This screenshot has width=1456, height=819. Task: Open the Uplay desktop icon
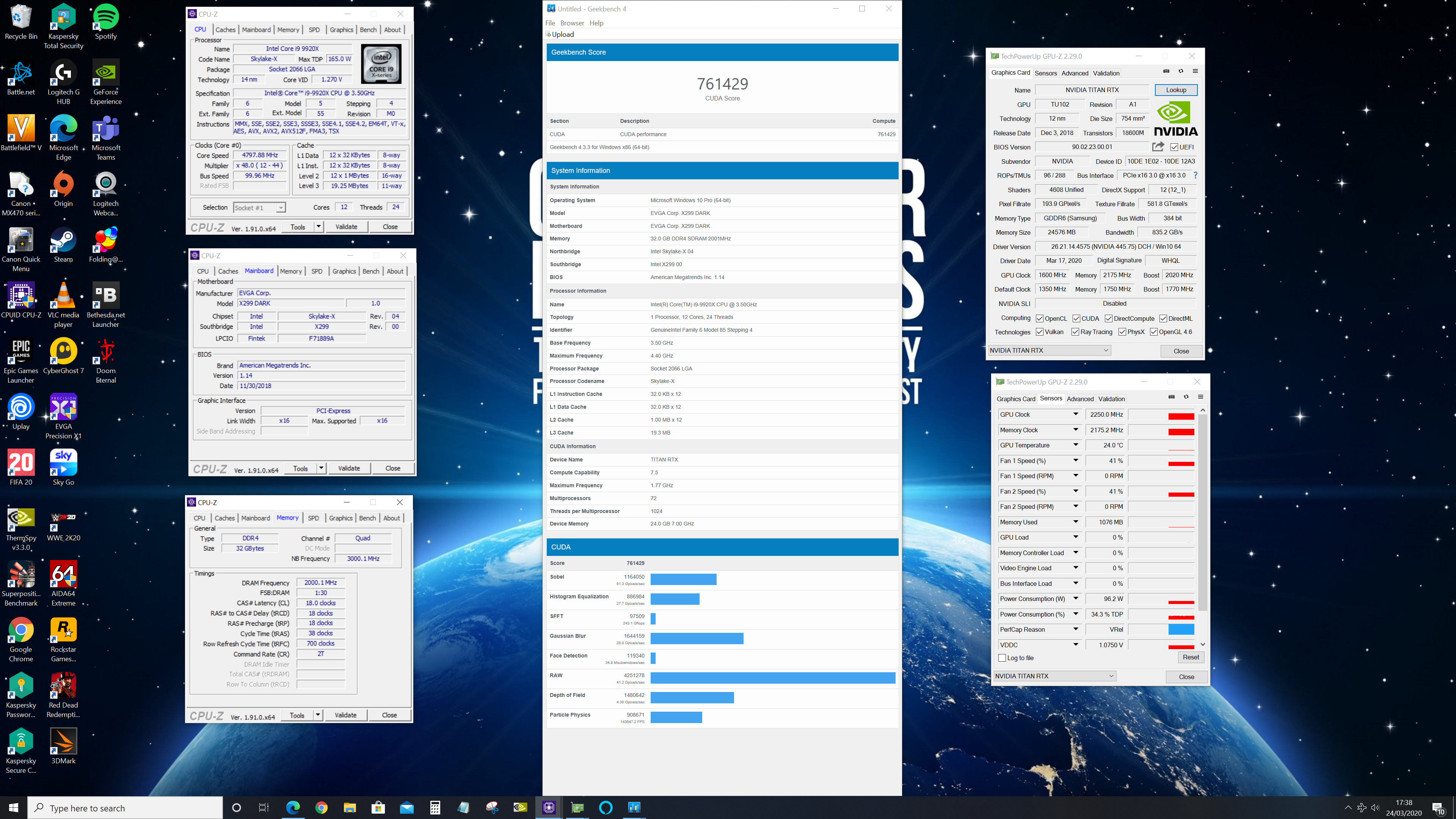pyautogui.click(x=21, y=412)
